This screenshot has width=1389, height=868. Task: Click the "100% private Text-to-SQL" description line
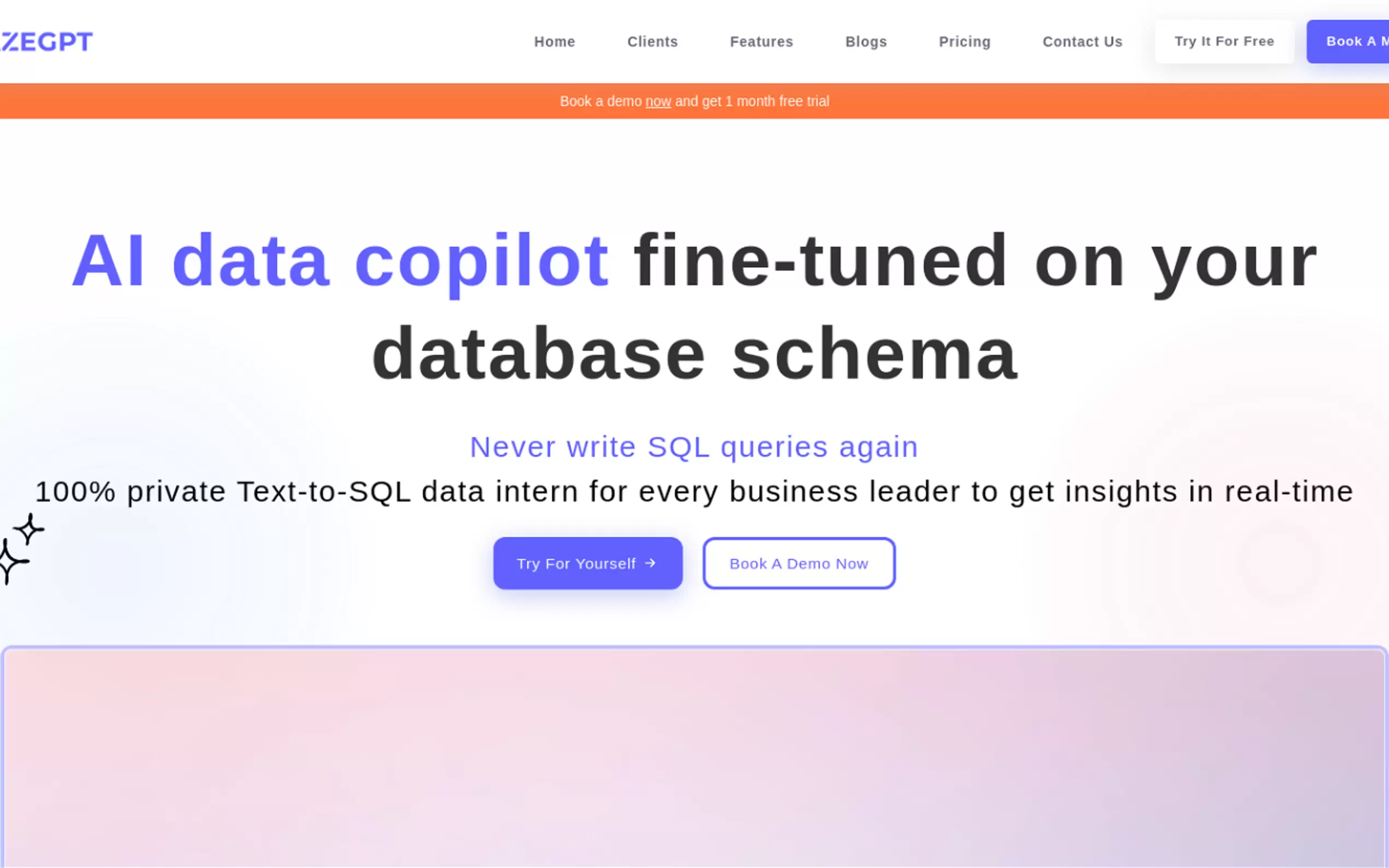click(694, 491)
